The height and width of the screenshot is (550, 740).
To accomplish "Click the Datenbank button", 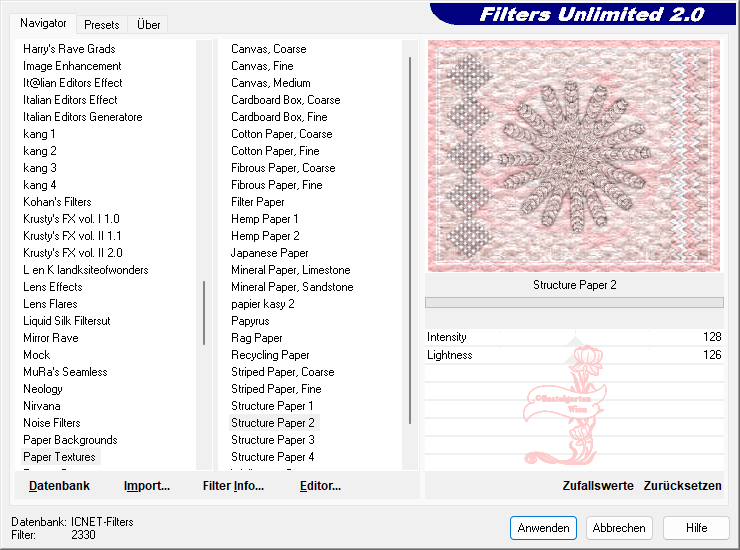I will point(59,486).
